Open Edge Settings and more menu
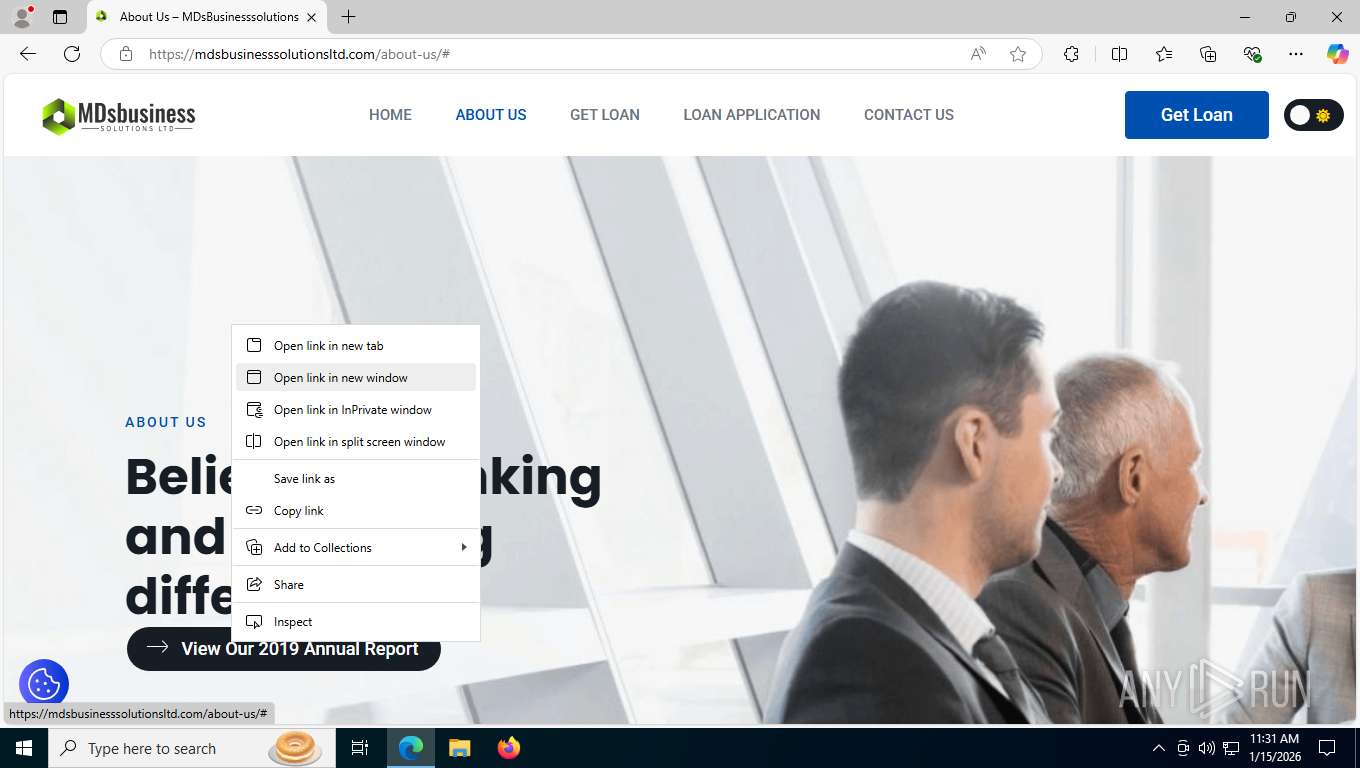 tap(1296, 54)
